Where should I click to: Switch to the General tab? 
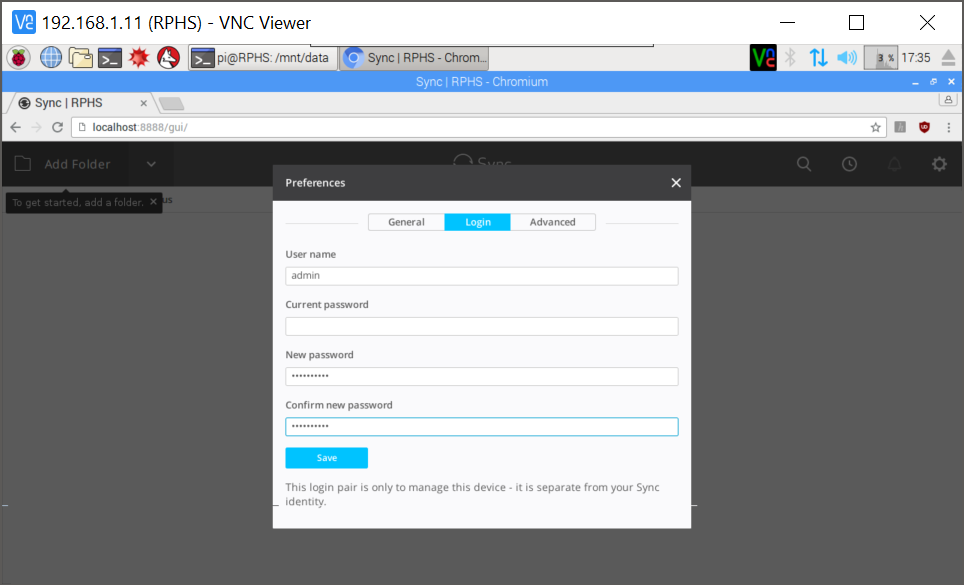(406, 222)
